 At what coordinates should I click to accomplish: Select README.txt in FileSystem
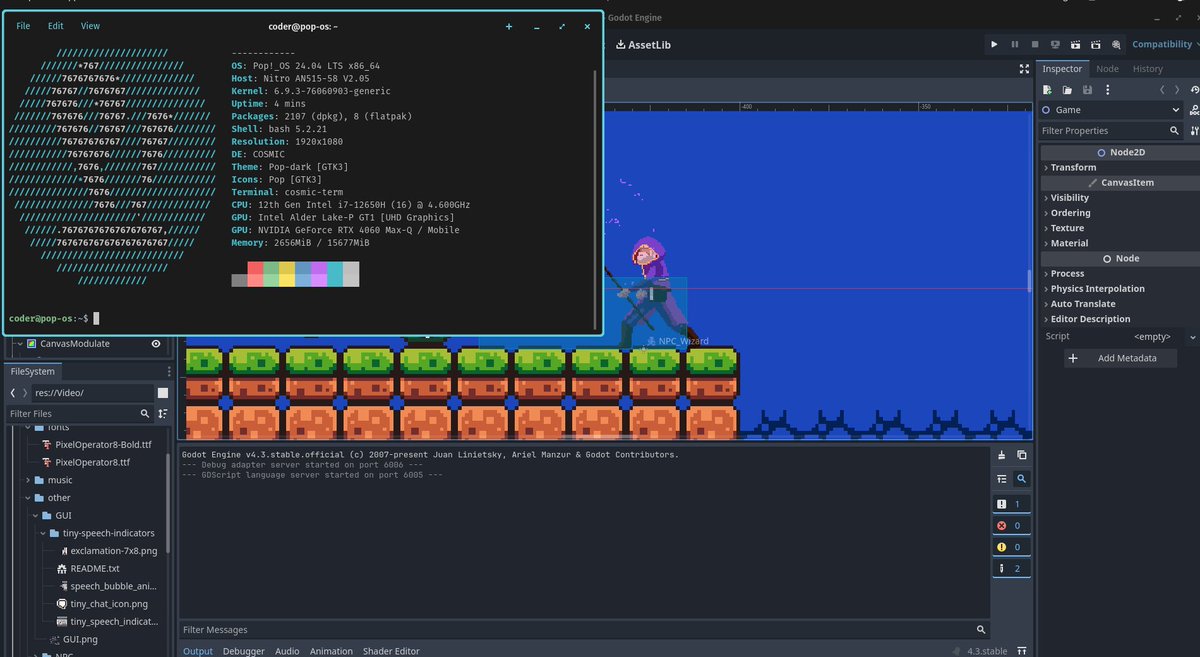tap(95, 568)
